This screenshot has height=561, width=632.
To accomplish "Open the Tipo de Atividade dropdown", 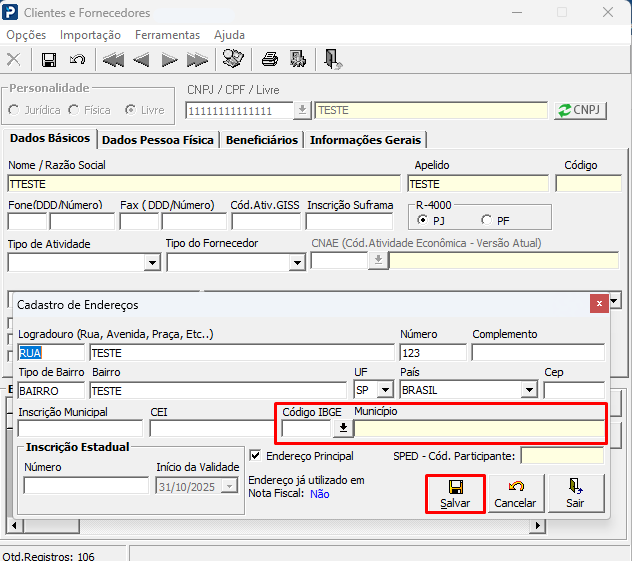I will click(152, 262).
